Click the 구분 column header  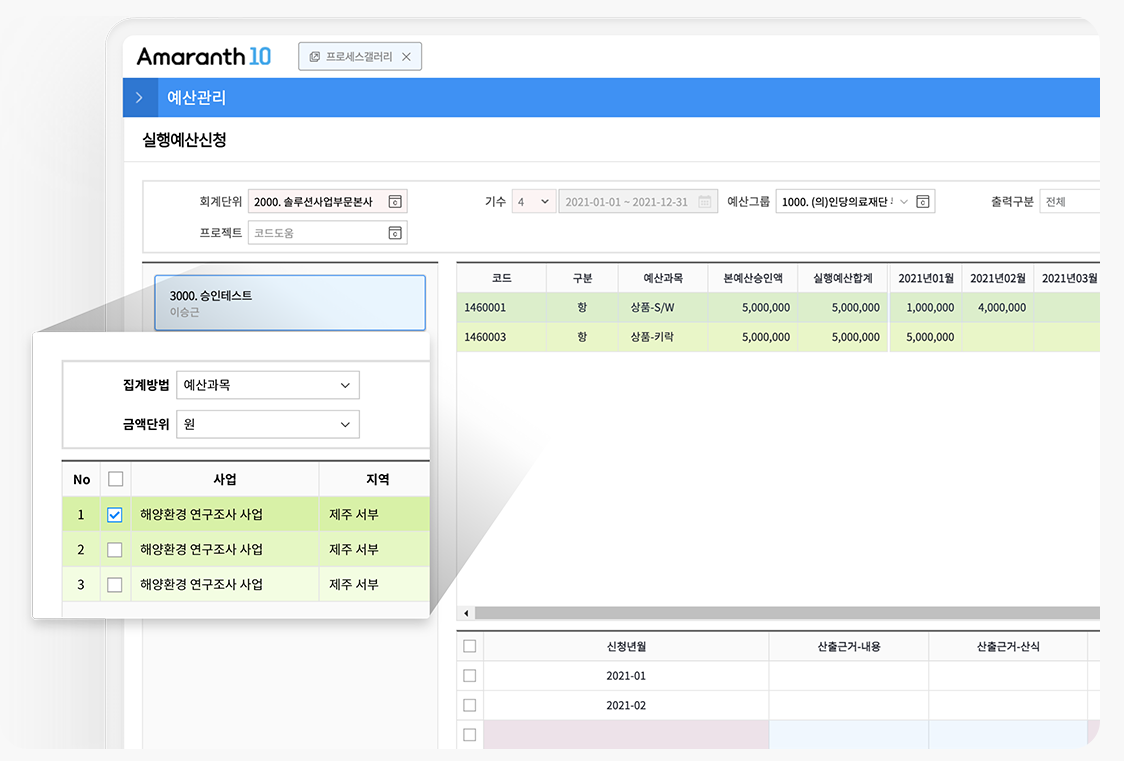click(582, 278)
